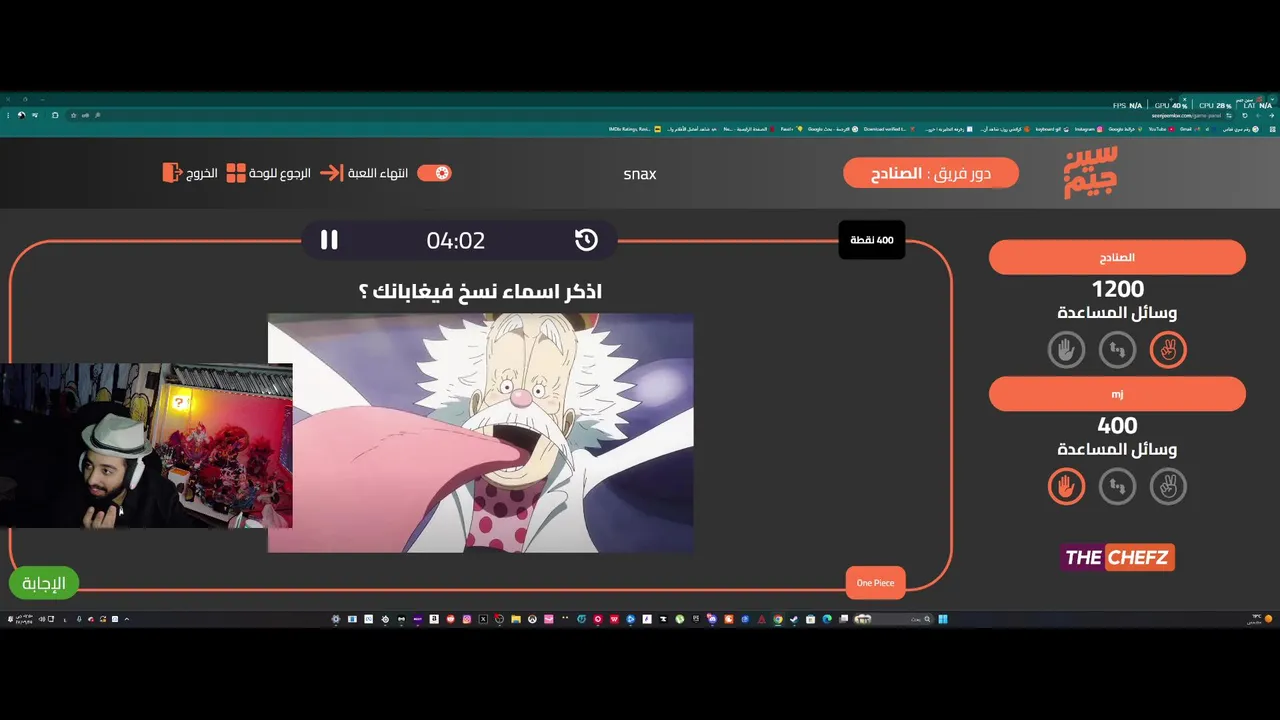Use الصنادح team's active peace-hand helper

(x=1168, y=349)
